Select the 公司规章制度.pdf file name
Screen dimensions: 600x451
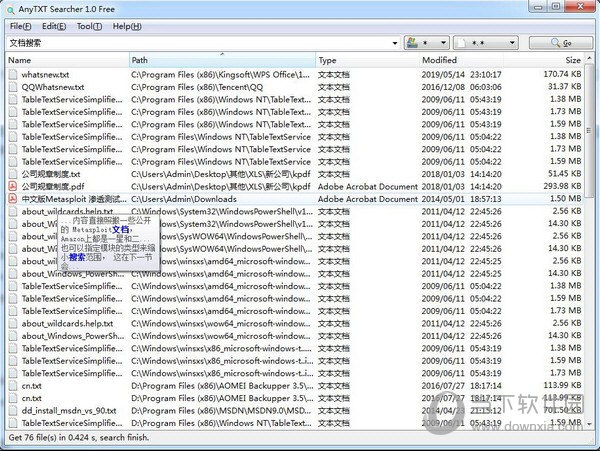[x=53, y=187]
